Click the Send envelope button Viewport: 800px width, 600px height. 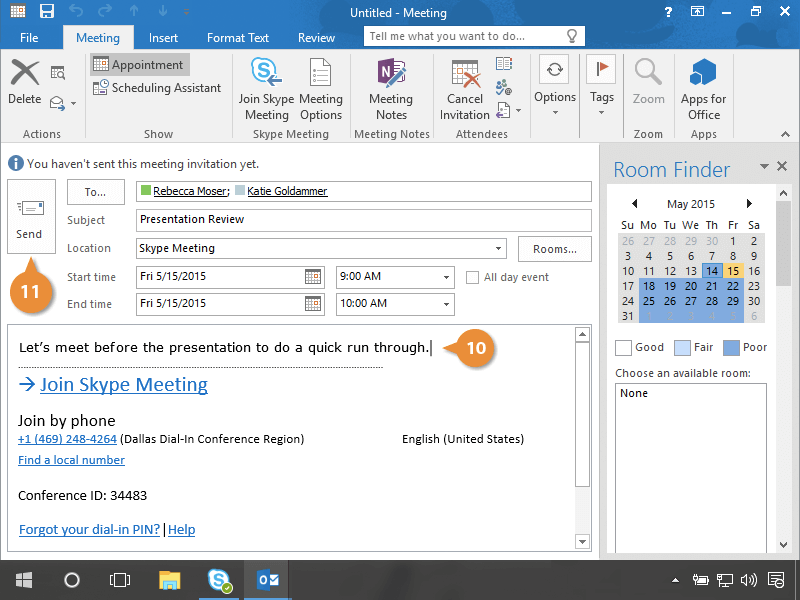coord(31,218)
